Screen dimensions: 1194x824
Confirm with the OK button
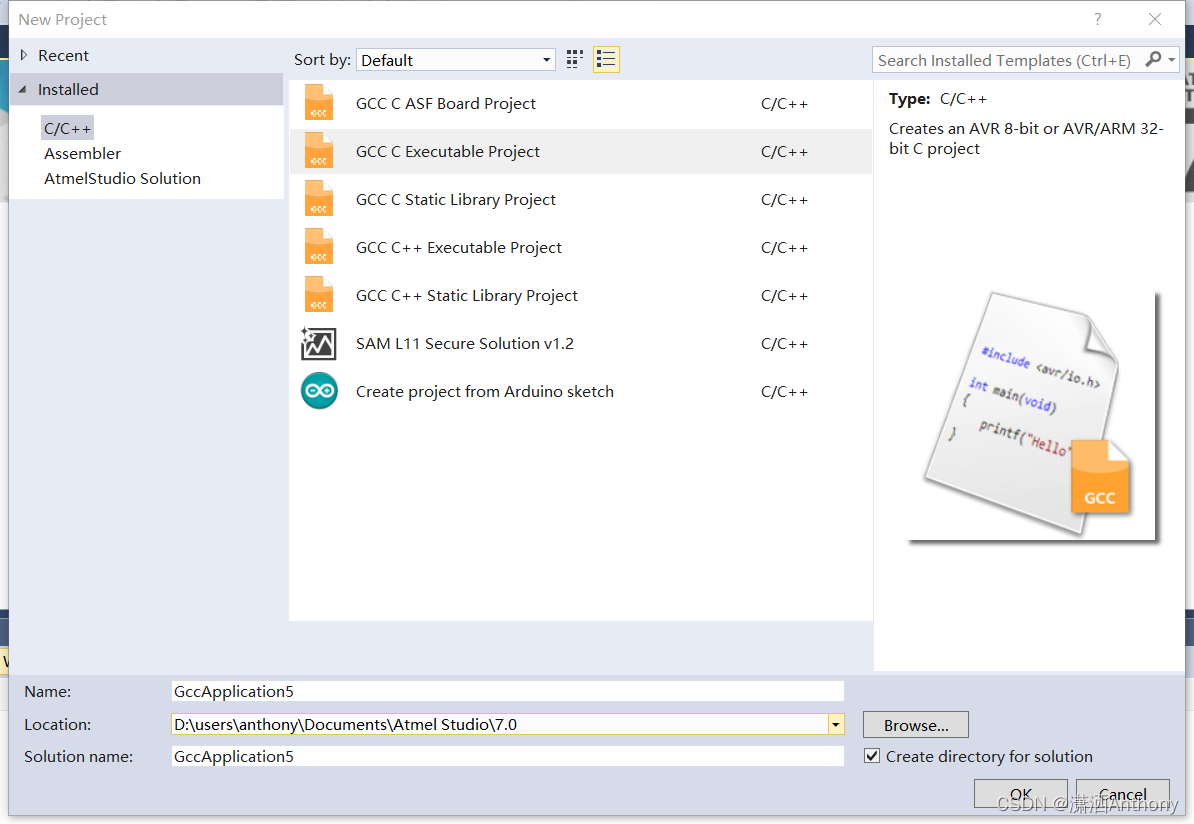[x=1020, y=794]
